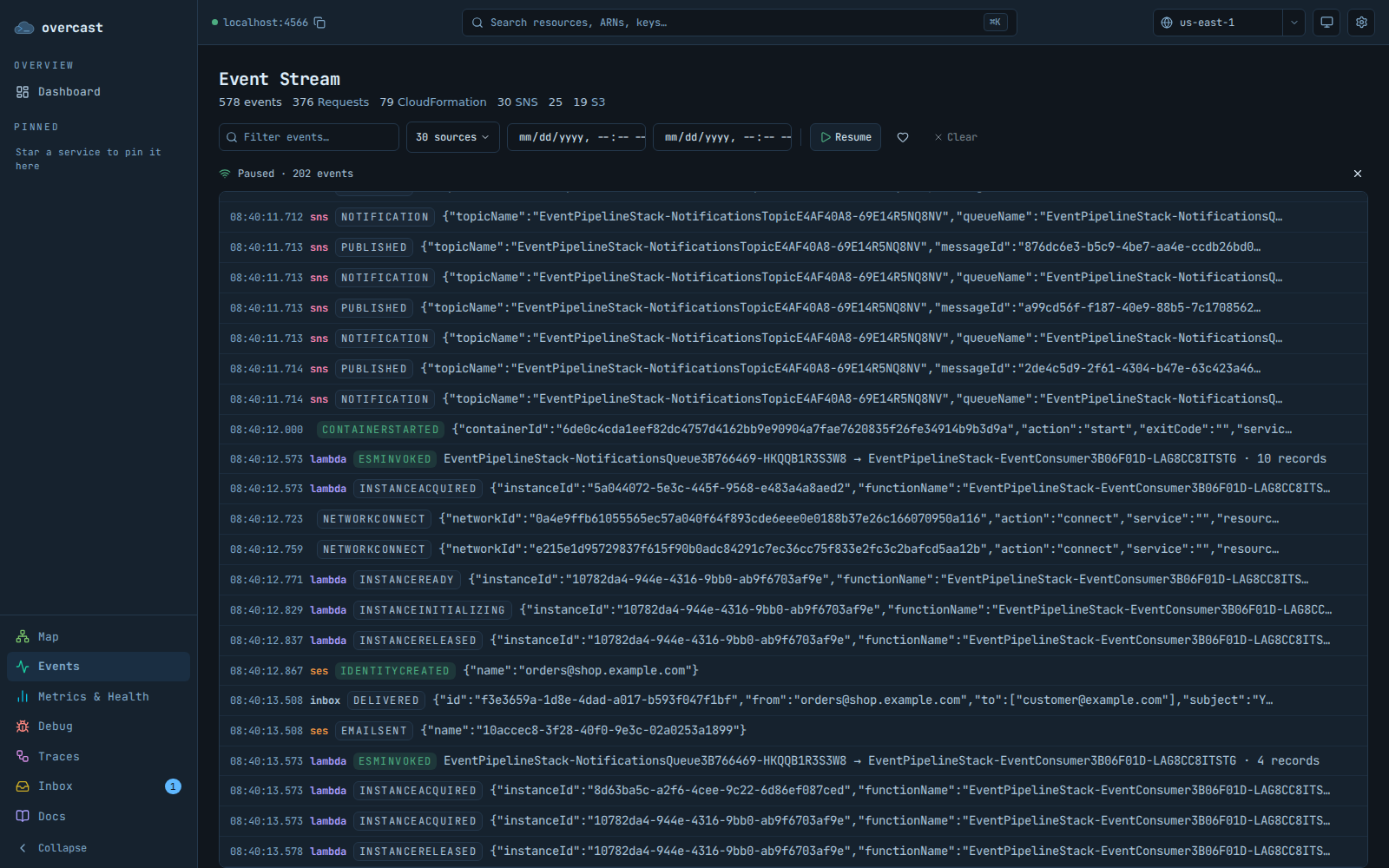The height and width of the screenshot is (868, 1389).
Task: Dismiss the Paused 202 events banner
Action: click(x=1358, y=174)
